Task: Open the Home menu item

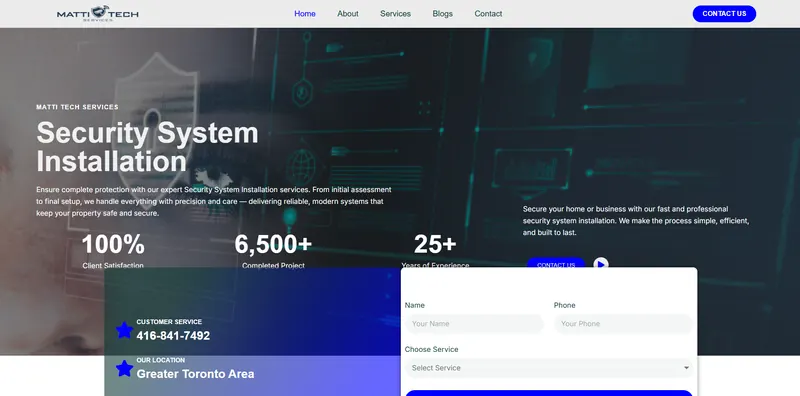Action: point(305,14)
